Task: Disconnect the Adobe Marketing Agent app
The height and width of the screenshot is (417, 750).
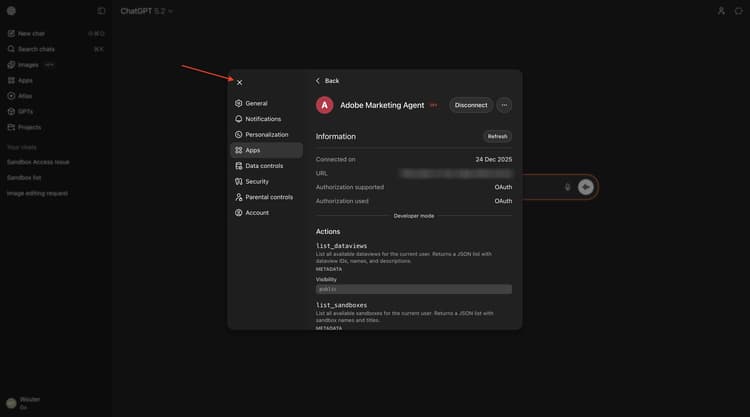Action: click(x=471, y=105)
